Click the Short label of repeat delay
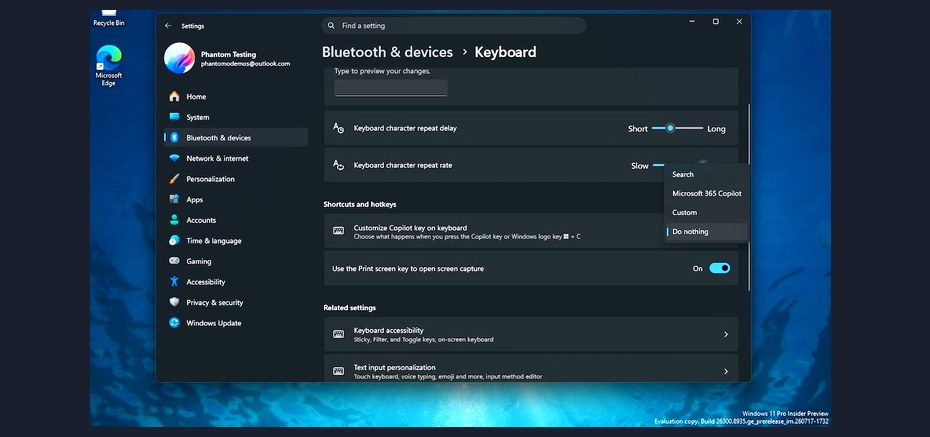The image size is (930, 437). tap(638, 129)
